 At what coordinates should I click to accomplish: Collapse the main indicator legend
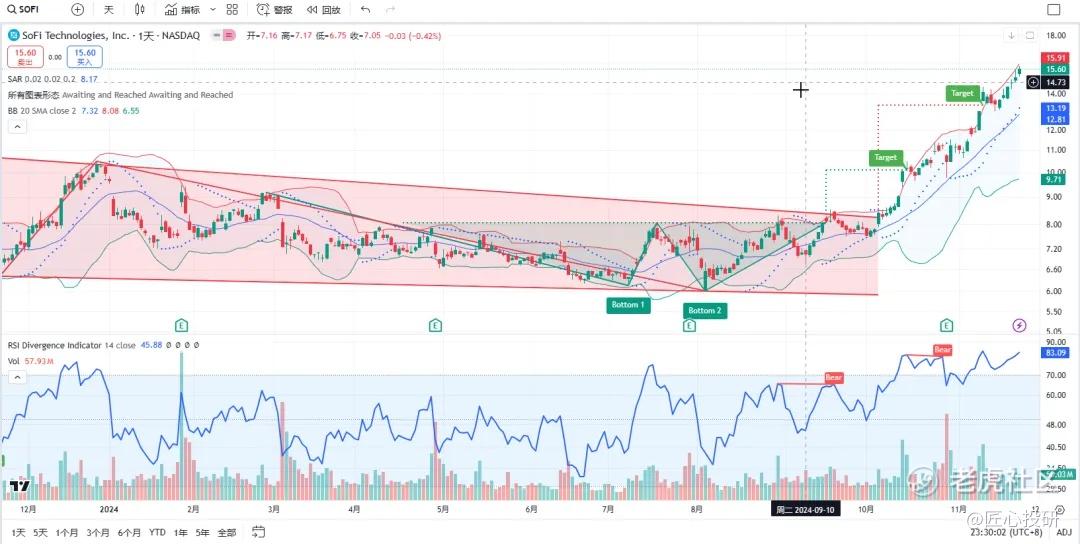click(x=17, y=127)
